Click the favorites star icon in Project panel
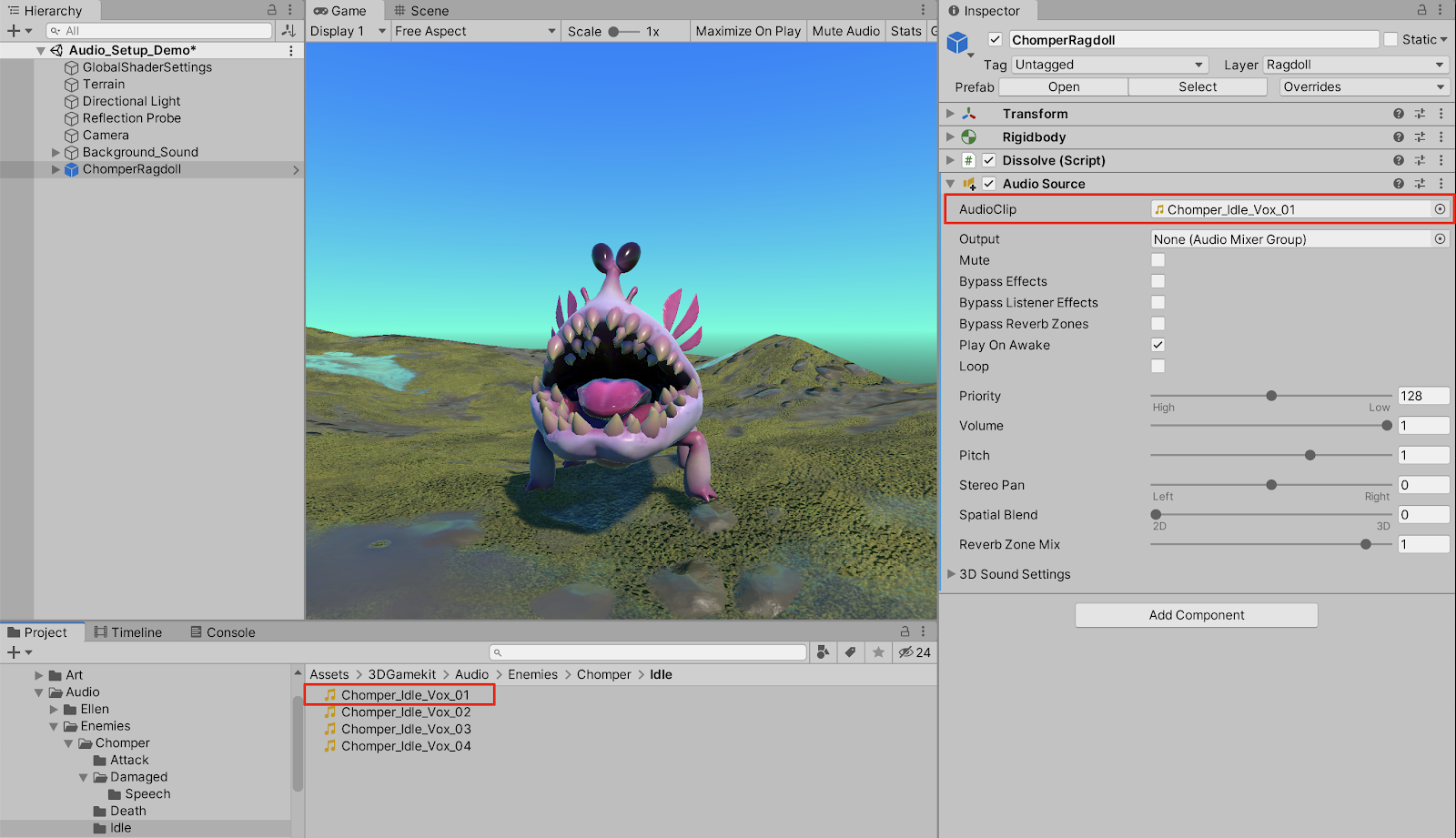1456x838 pixels. 878,652
